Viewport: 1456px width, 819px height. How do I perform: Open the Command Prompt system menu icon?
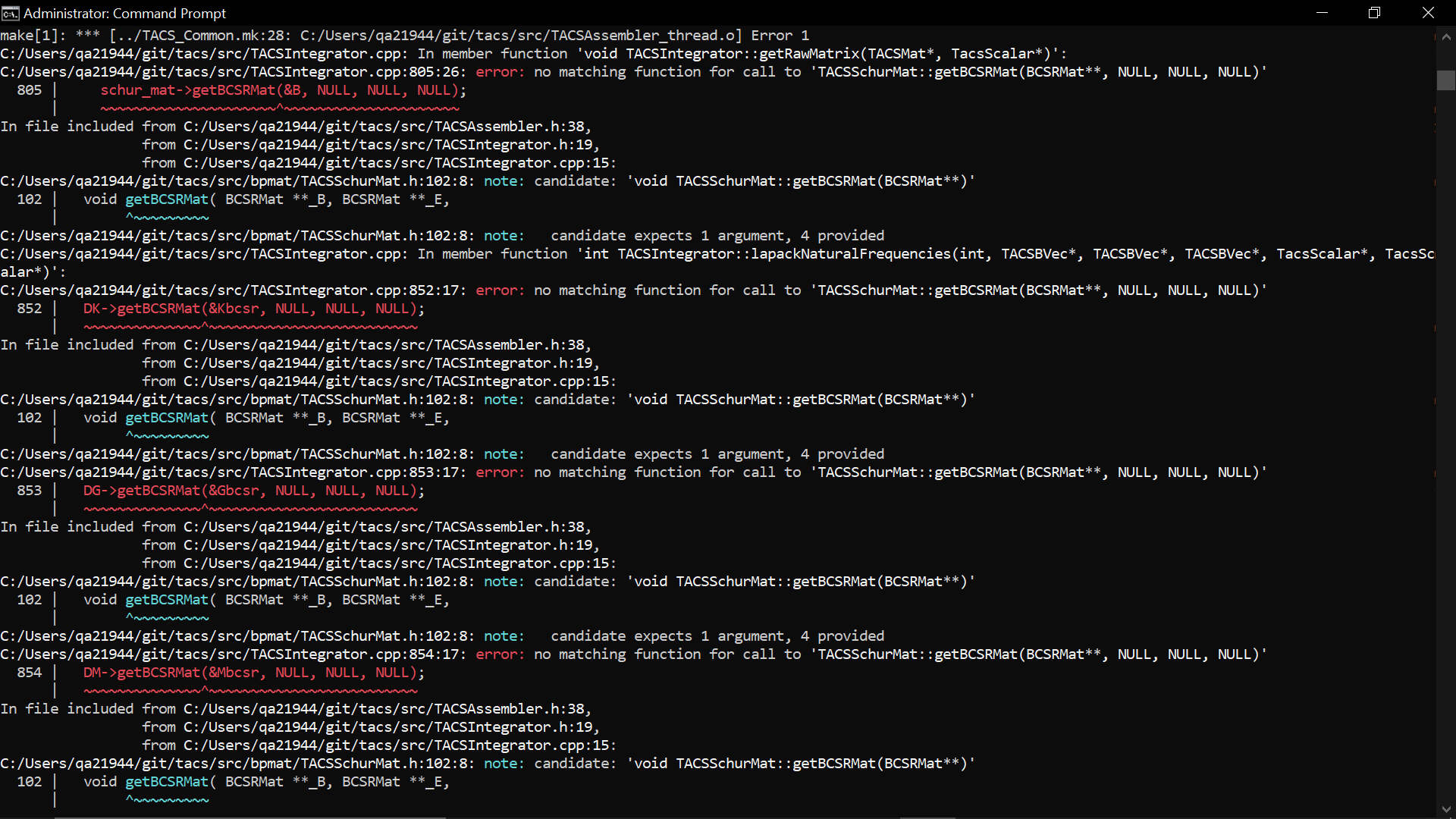(10, 13)
